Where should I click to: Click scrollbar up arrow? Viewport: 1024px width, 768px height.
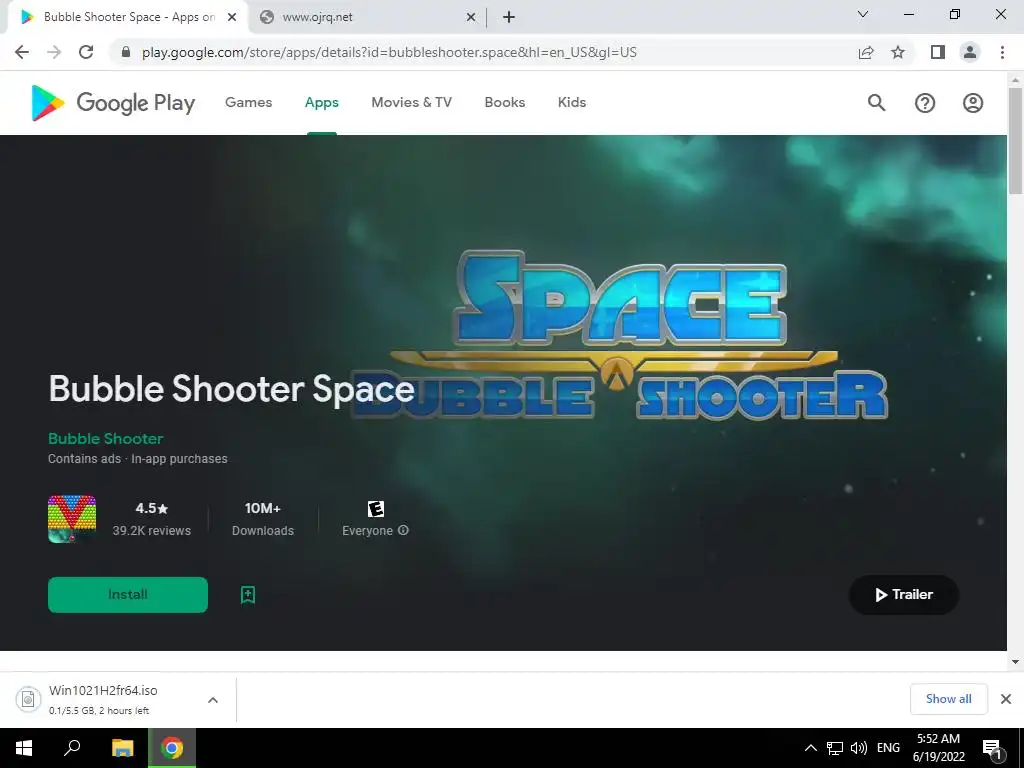1015,80
